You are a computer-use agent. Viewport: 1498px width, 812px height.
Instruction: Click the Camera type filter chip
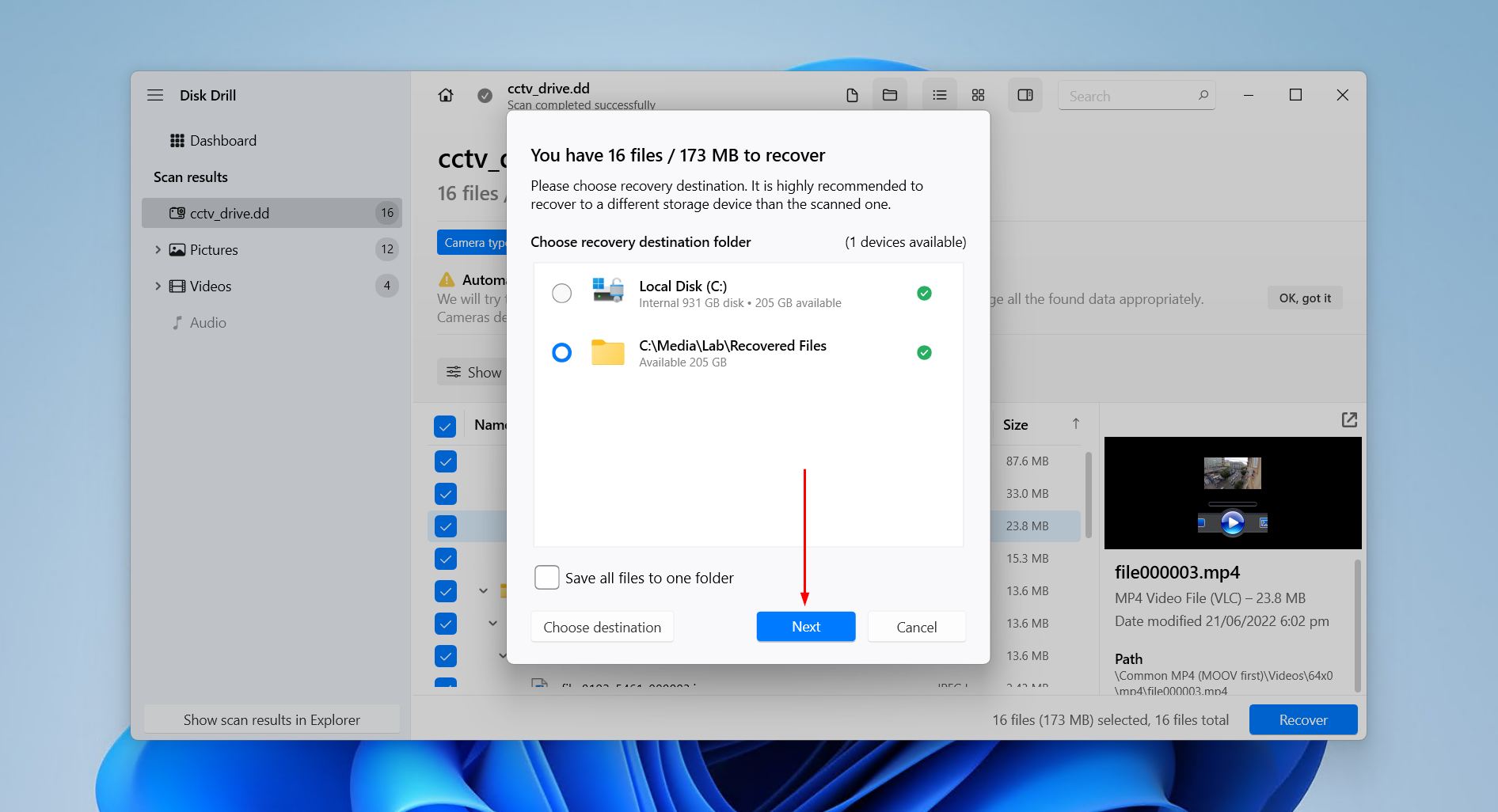coord(473,242)
